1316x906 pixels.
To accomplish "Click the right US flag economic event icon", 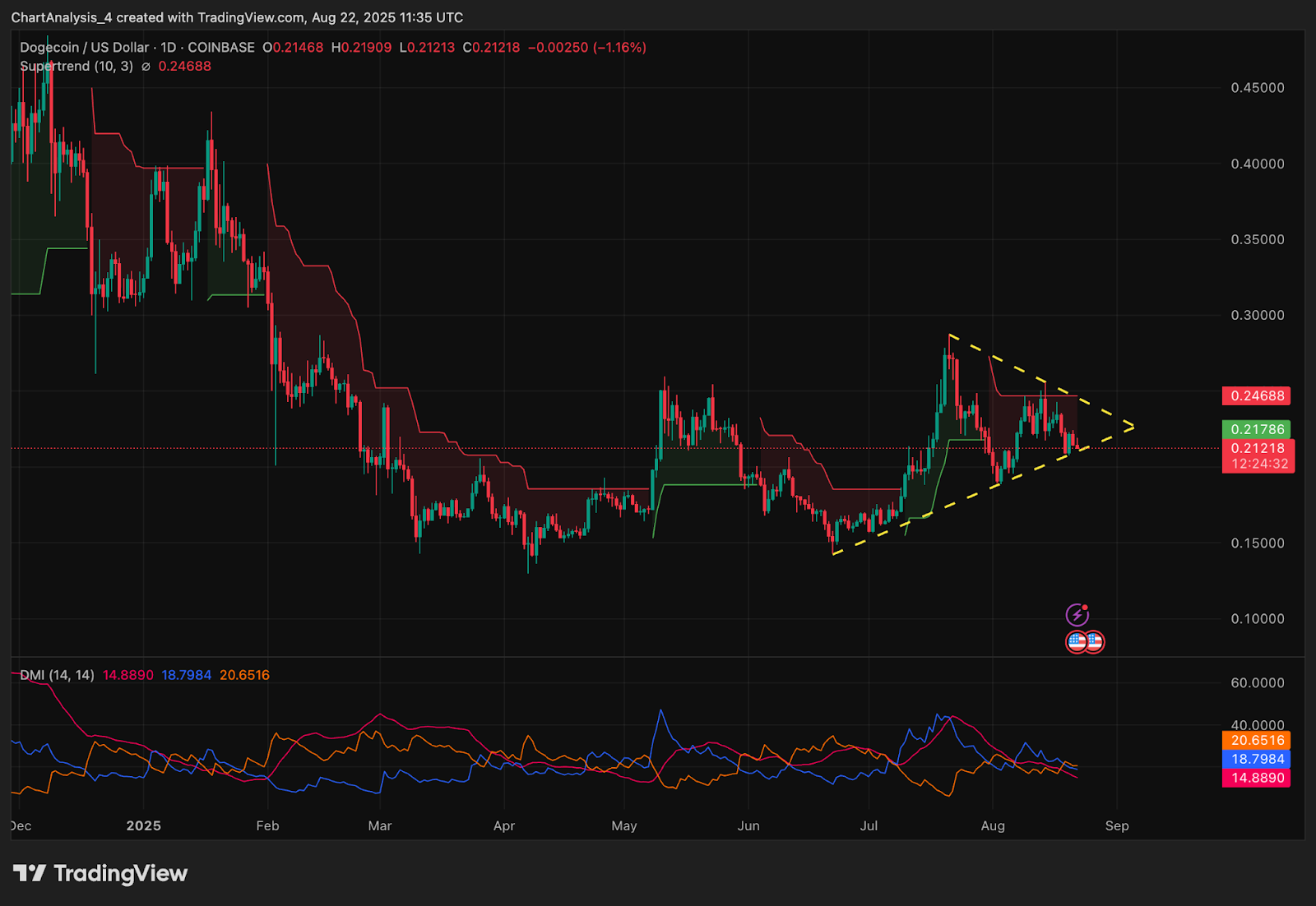I will (1094, 642).
